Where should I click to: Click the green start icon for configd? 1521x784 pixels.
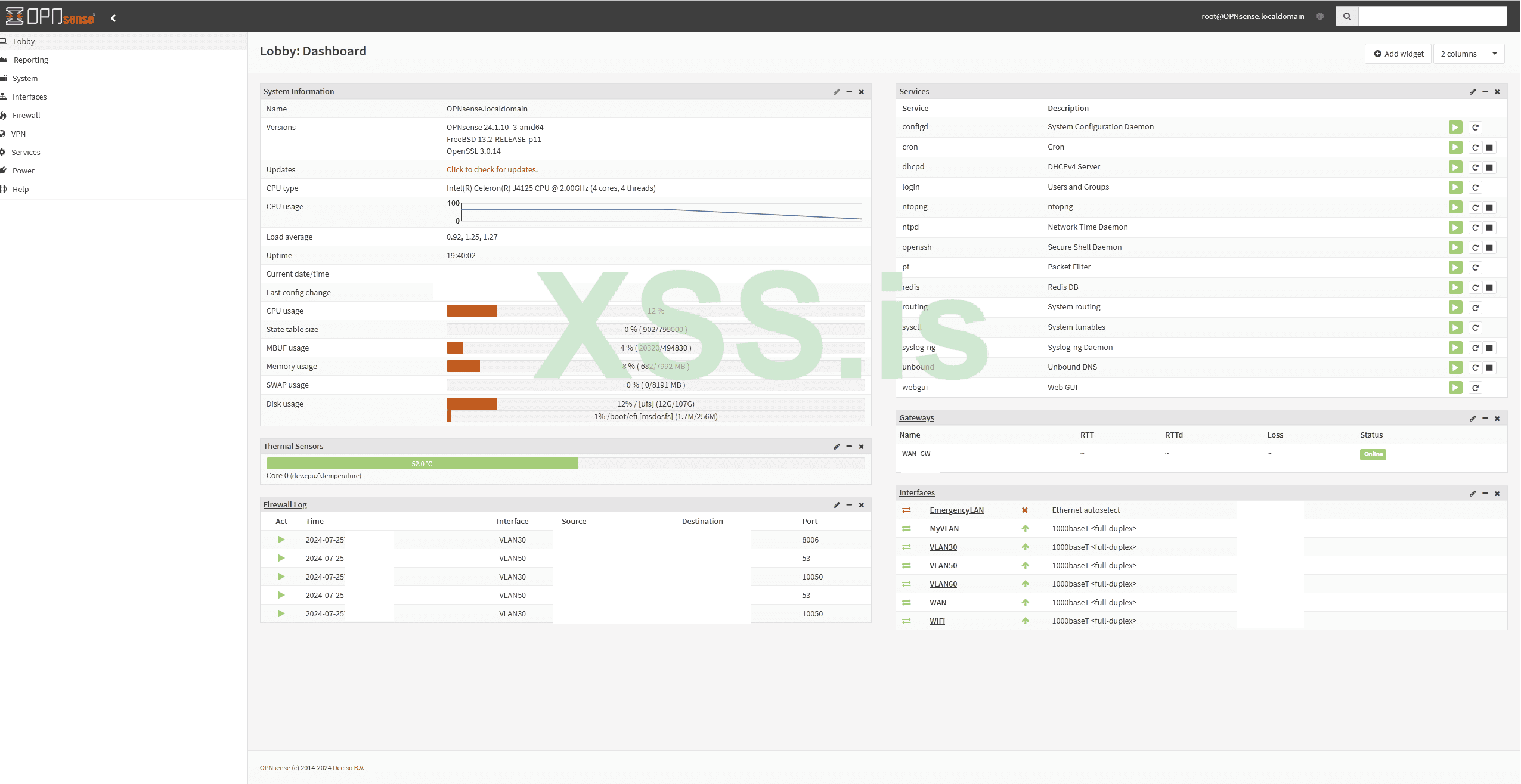coord(1455,128)
